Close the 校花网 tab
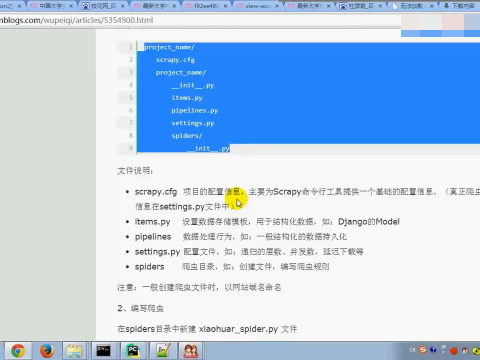Viewport: 480px width, 360px height. pyautogui.click(x=123, y=6)
